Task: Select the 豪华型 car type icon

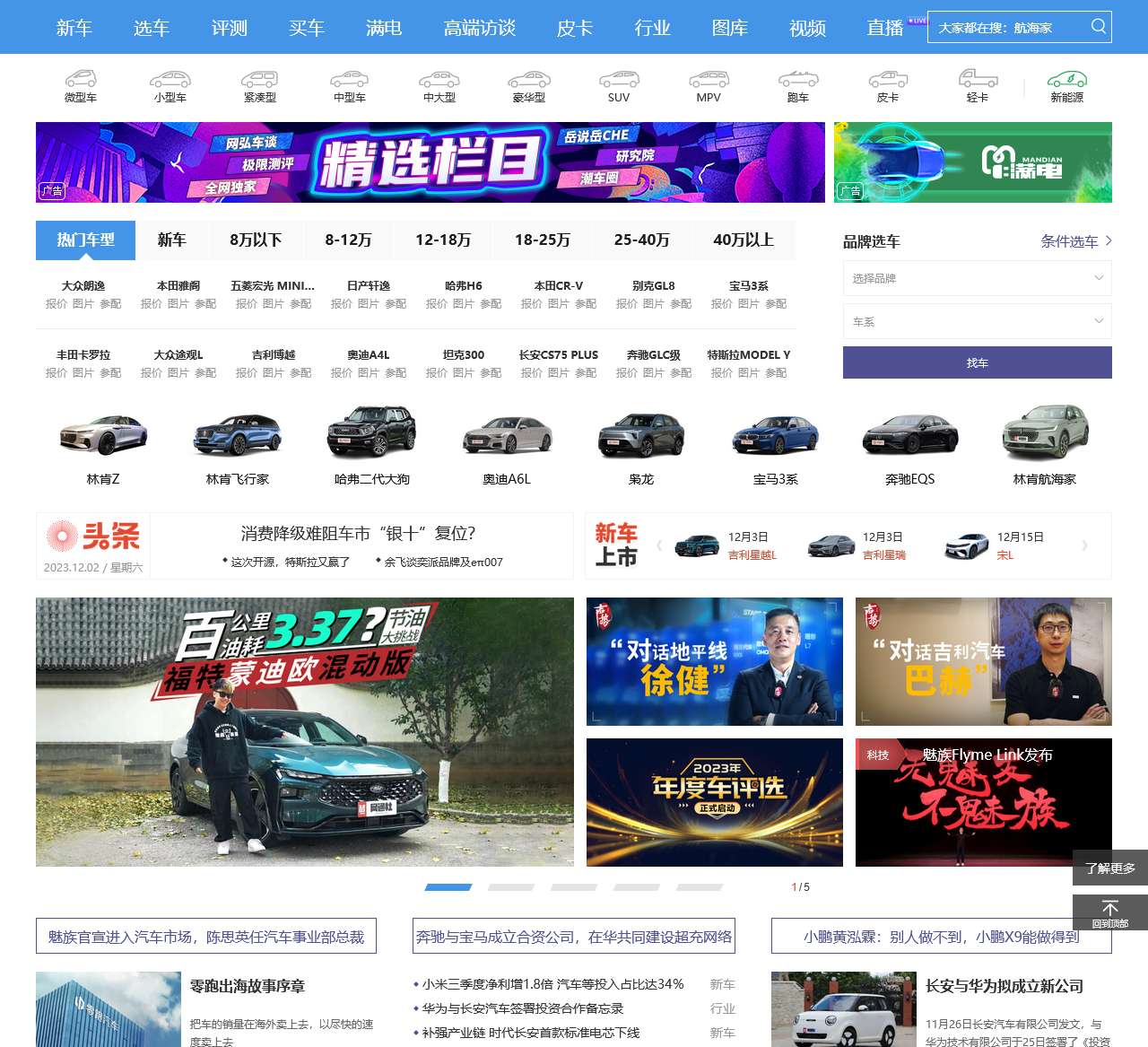Action: [x=529, y=79]
